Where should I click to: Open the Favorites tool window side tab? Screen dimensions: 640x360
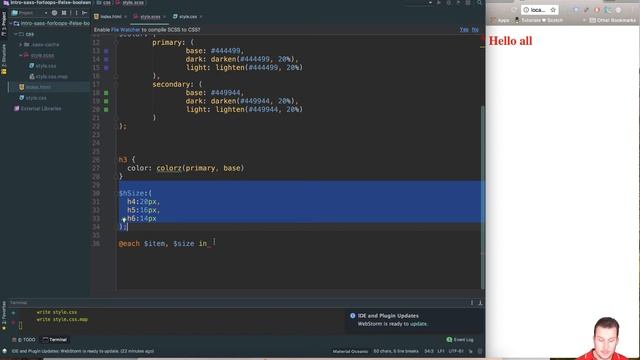[x=4, y=315]
